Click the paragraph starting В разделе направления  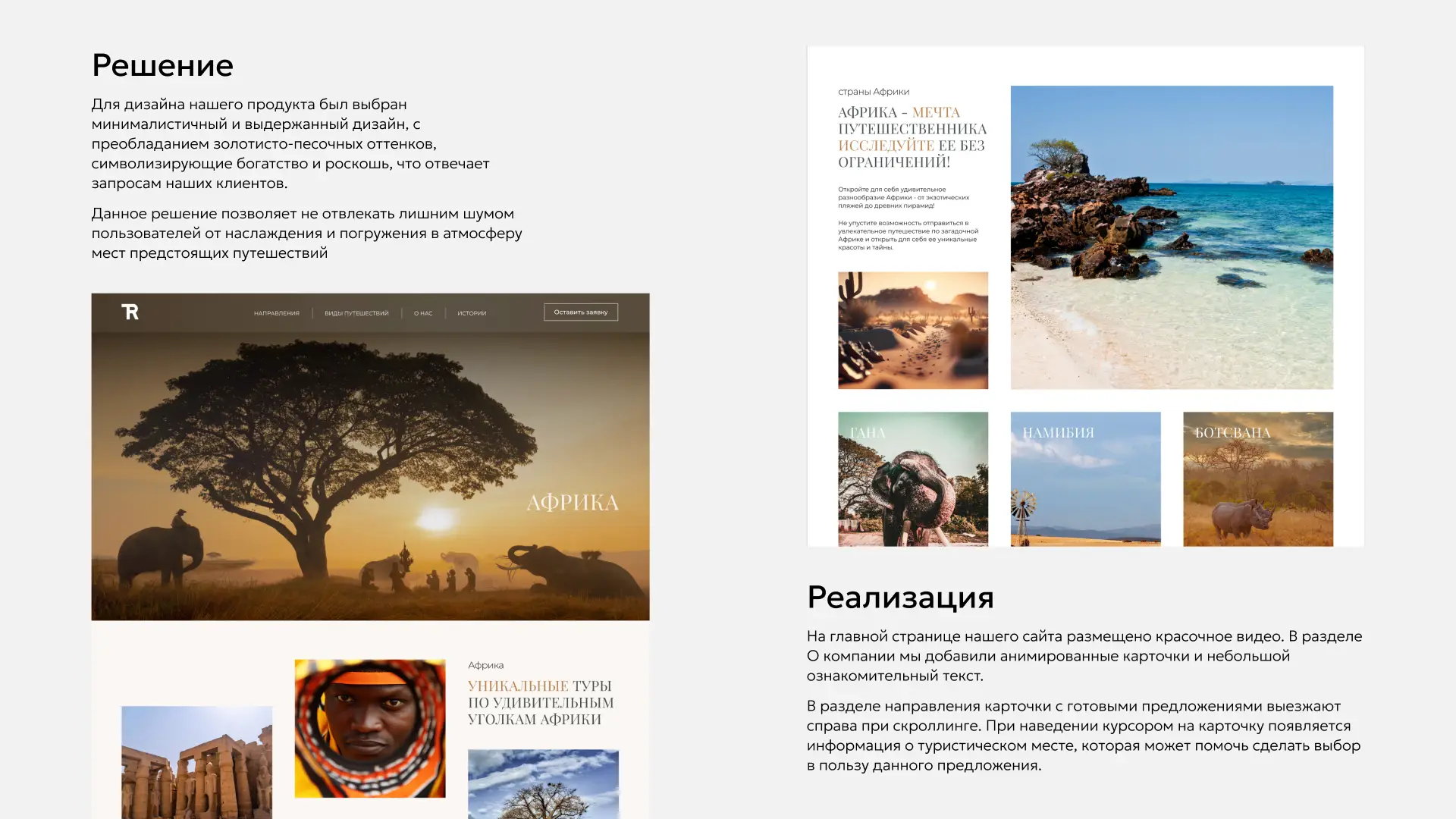coord(1084,736)
